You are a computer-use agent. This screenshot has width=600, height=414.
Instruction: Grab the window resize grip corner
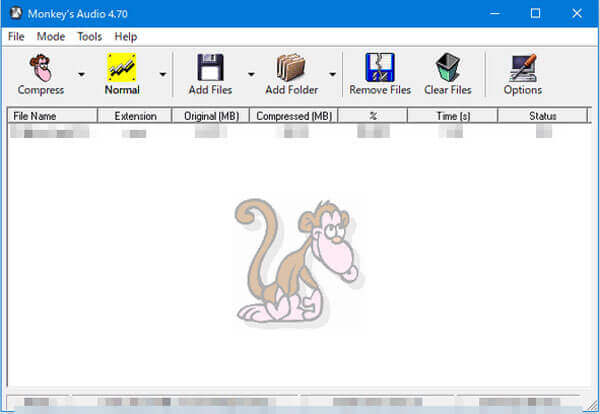click(x=591, y=405)
